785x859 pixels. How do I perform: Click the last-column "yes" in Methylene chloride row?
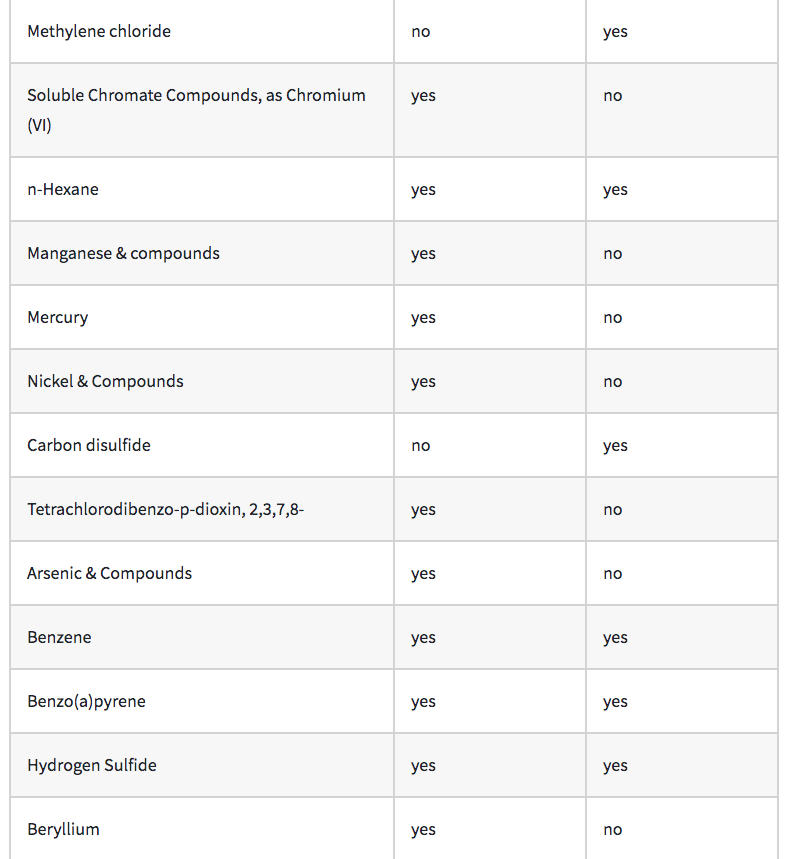[615, 32]
